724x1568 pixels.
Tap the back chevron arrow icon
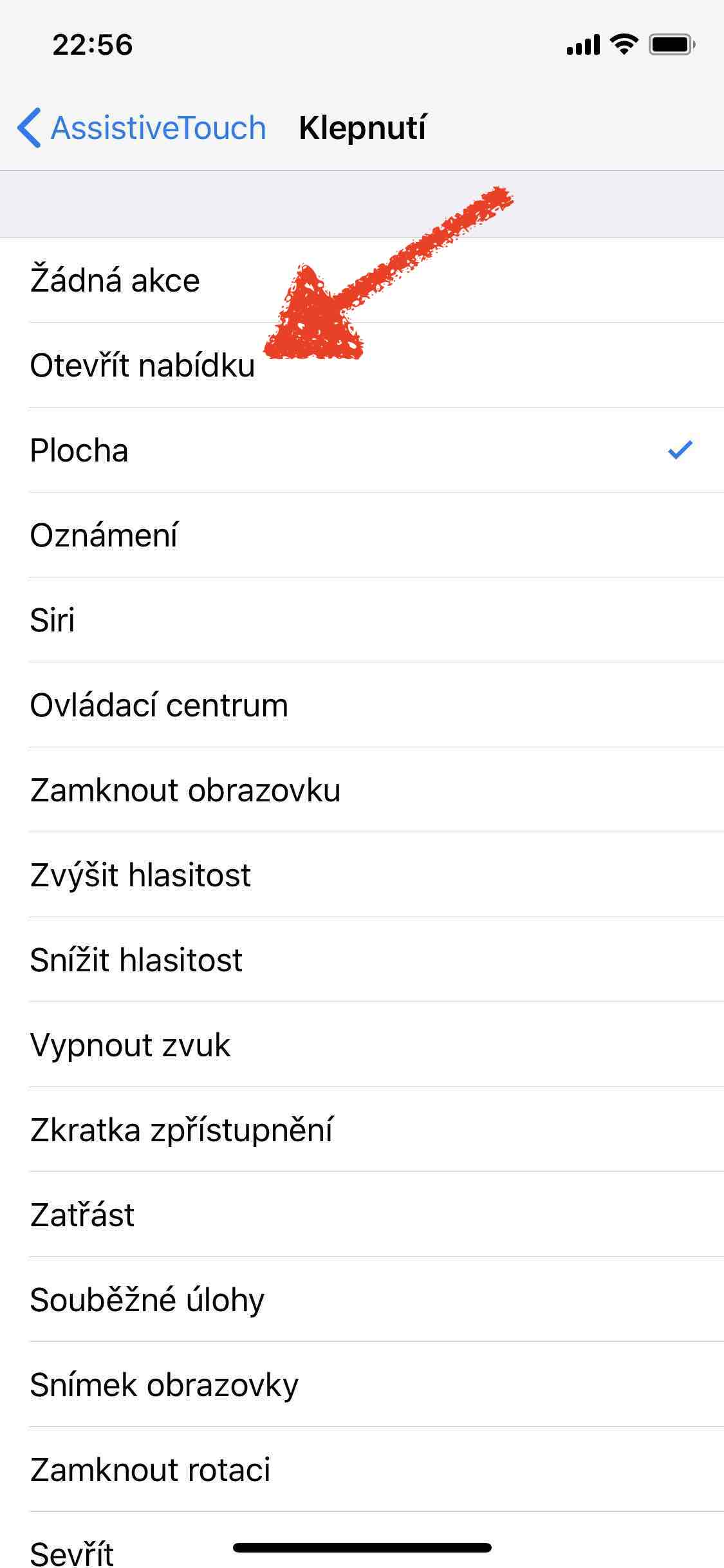pyautogui.click(x=30, y=127)
